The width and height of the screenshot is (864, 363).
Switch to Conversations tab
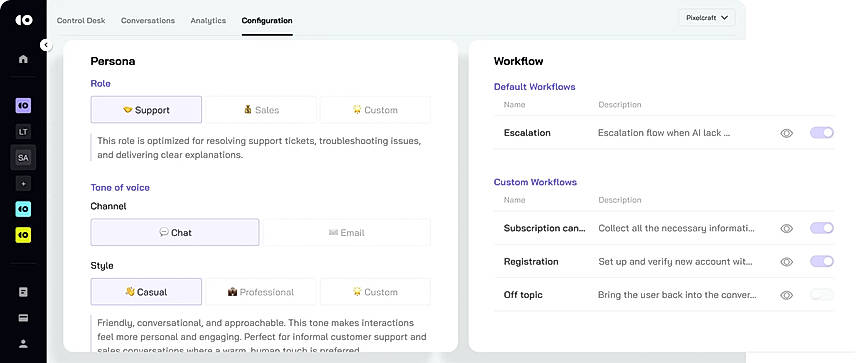click(148, 20)
